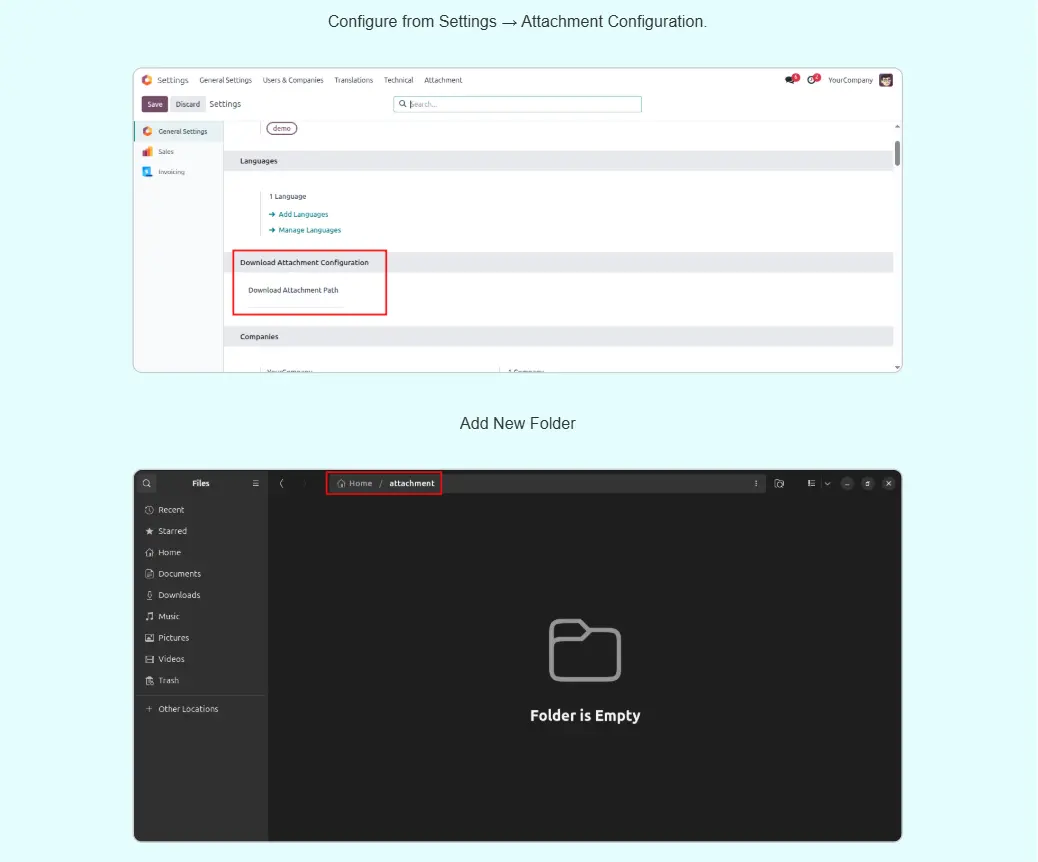Click the Add Languages link
1038x862 pixels.
pos(303,215)
